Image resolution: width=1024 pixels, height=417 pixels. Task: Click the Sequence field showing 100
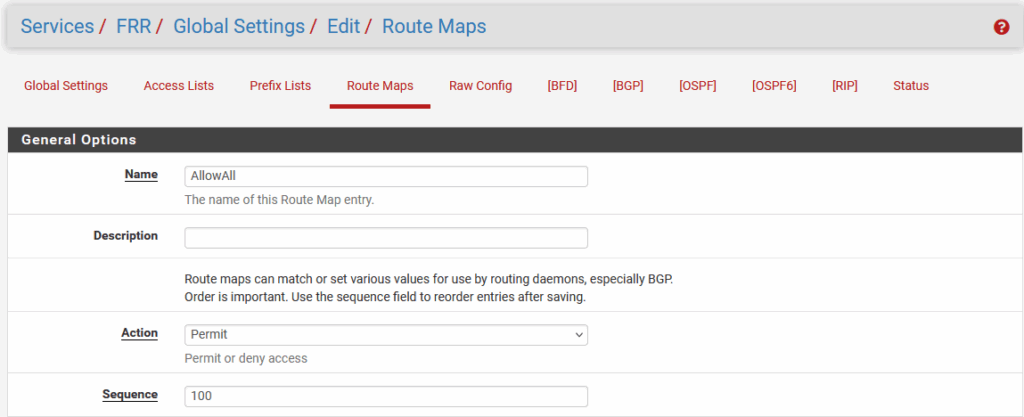(386, 397)
